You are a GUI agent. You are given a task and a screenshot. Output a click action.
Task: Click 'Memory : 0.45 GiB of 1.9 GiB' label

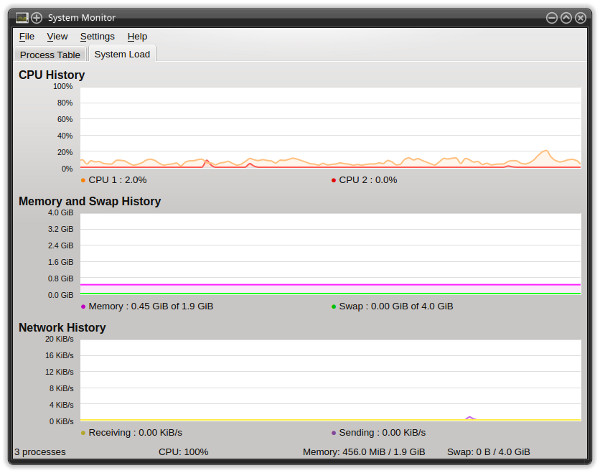(151, 306)
